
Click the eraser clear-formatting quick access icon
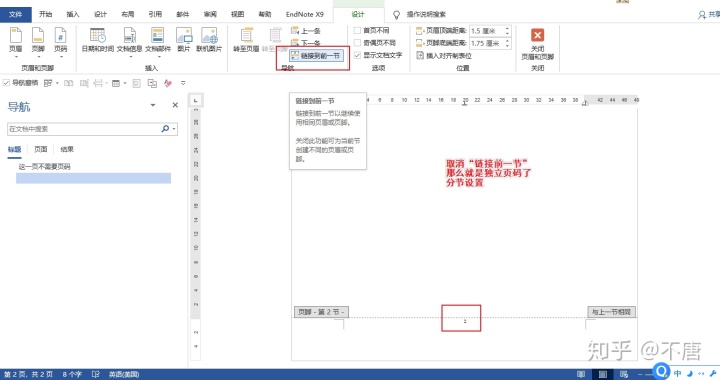pos(168,83)
